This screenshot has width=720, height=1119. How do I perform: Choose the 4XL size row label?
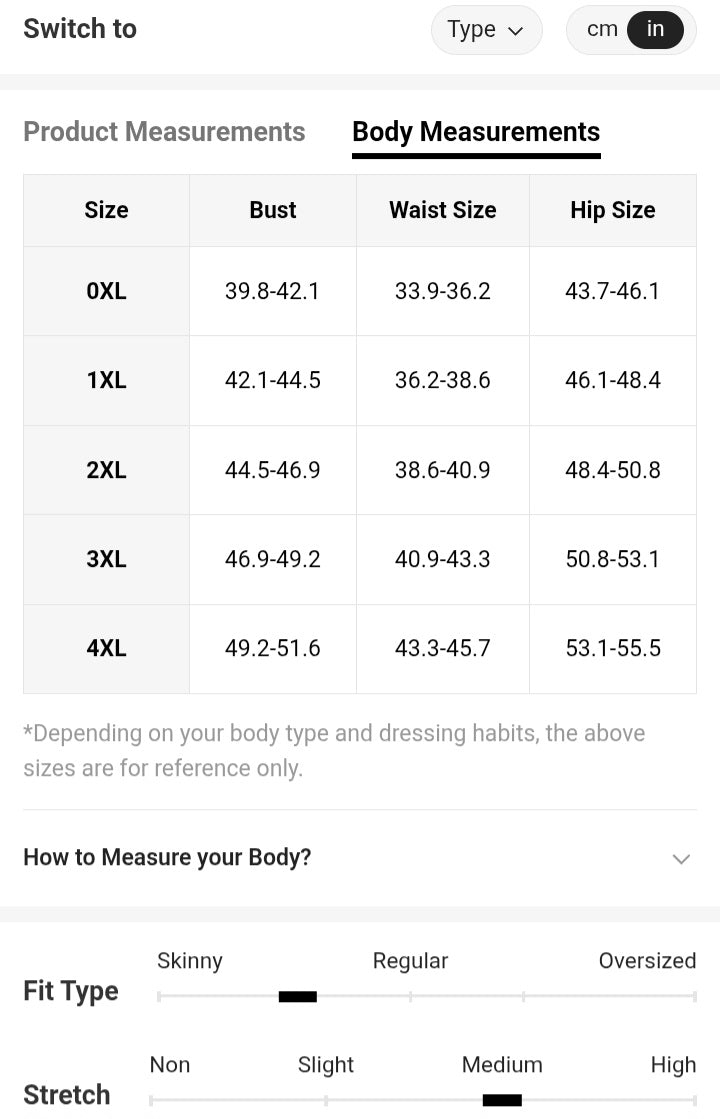(x=106, y=648)
